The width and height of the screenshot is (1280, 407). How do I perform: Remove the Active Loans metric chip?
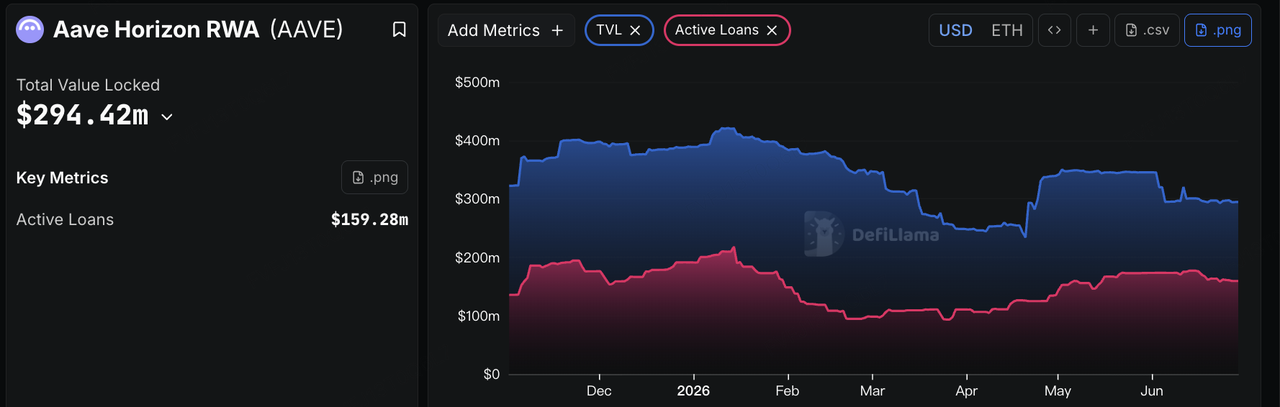772,30
